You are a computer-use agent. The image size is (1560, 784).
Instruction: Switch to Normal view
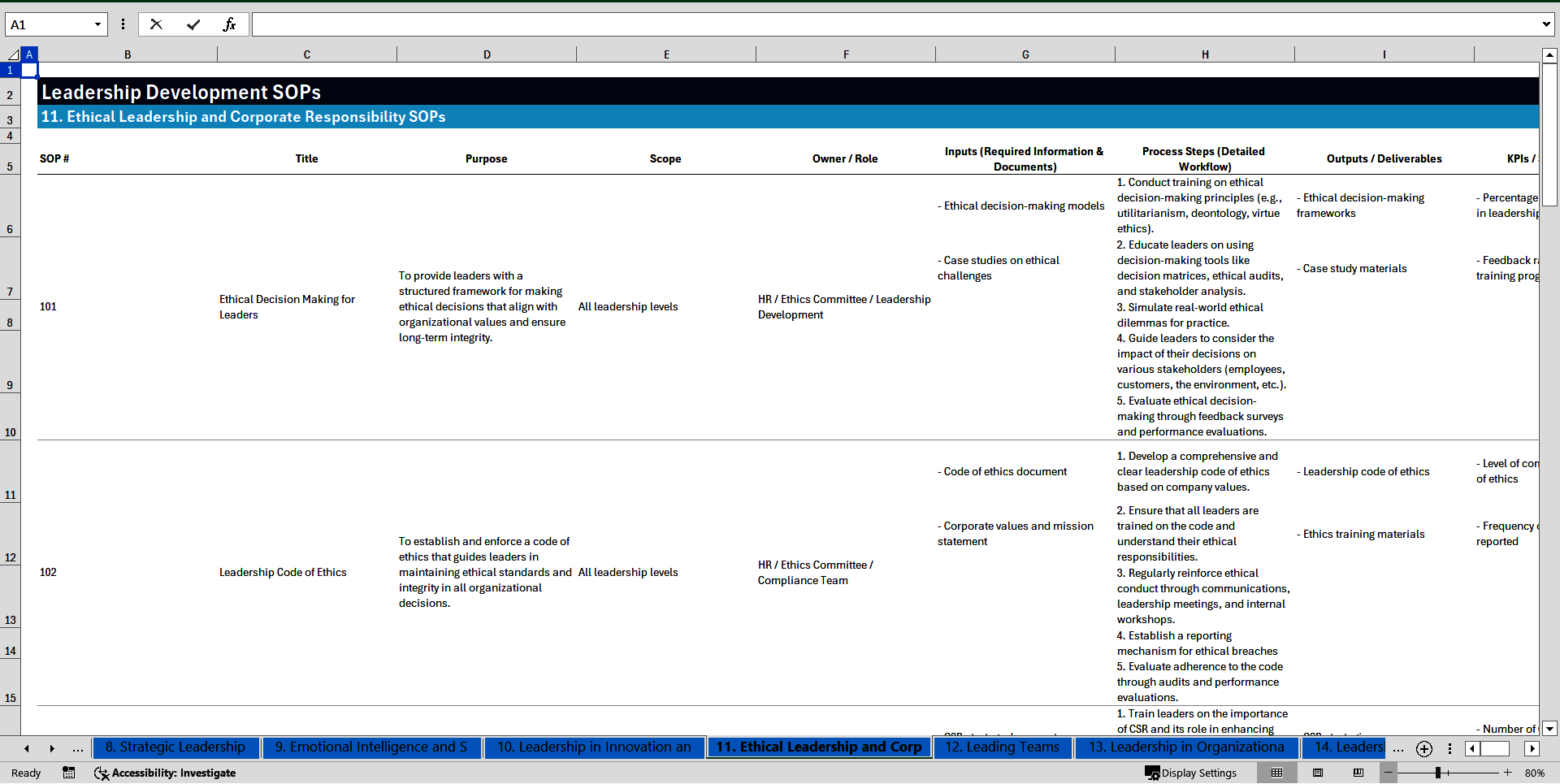(x=1276, y=773)
